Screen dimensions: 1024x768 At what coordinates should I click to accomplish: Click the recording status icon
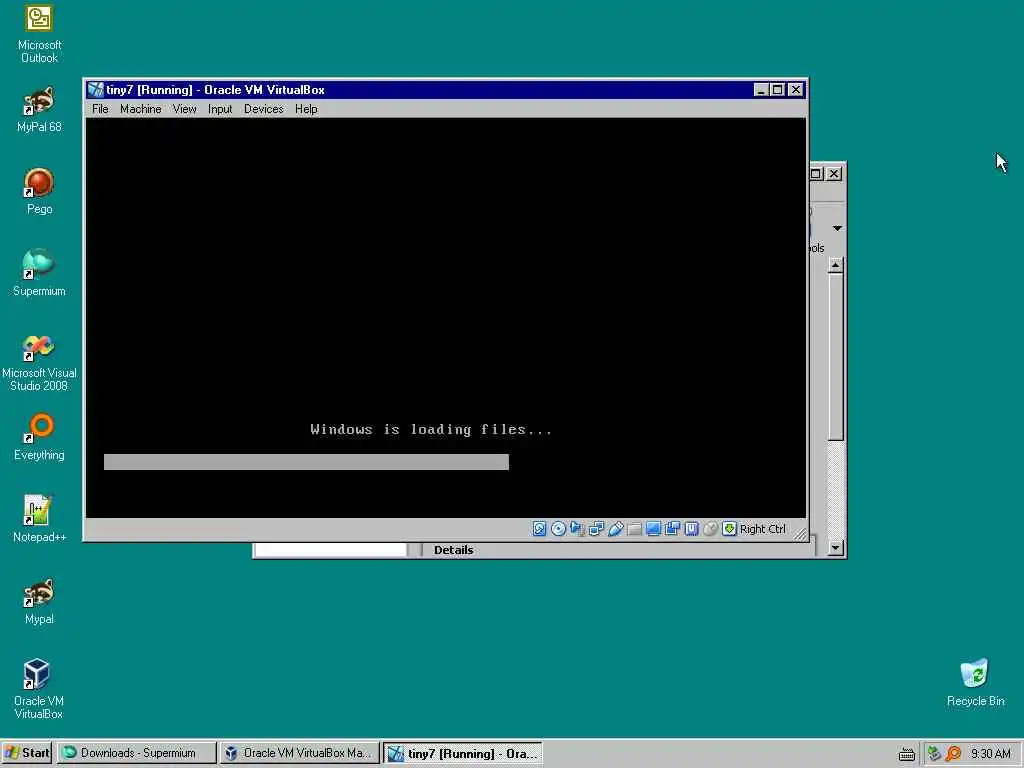[672, 529]
